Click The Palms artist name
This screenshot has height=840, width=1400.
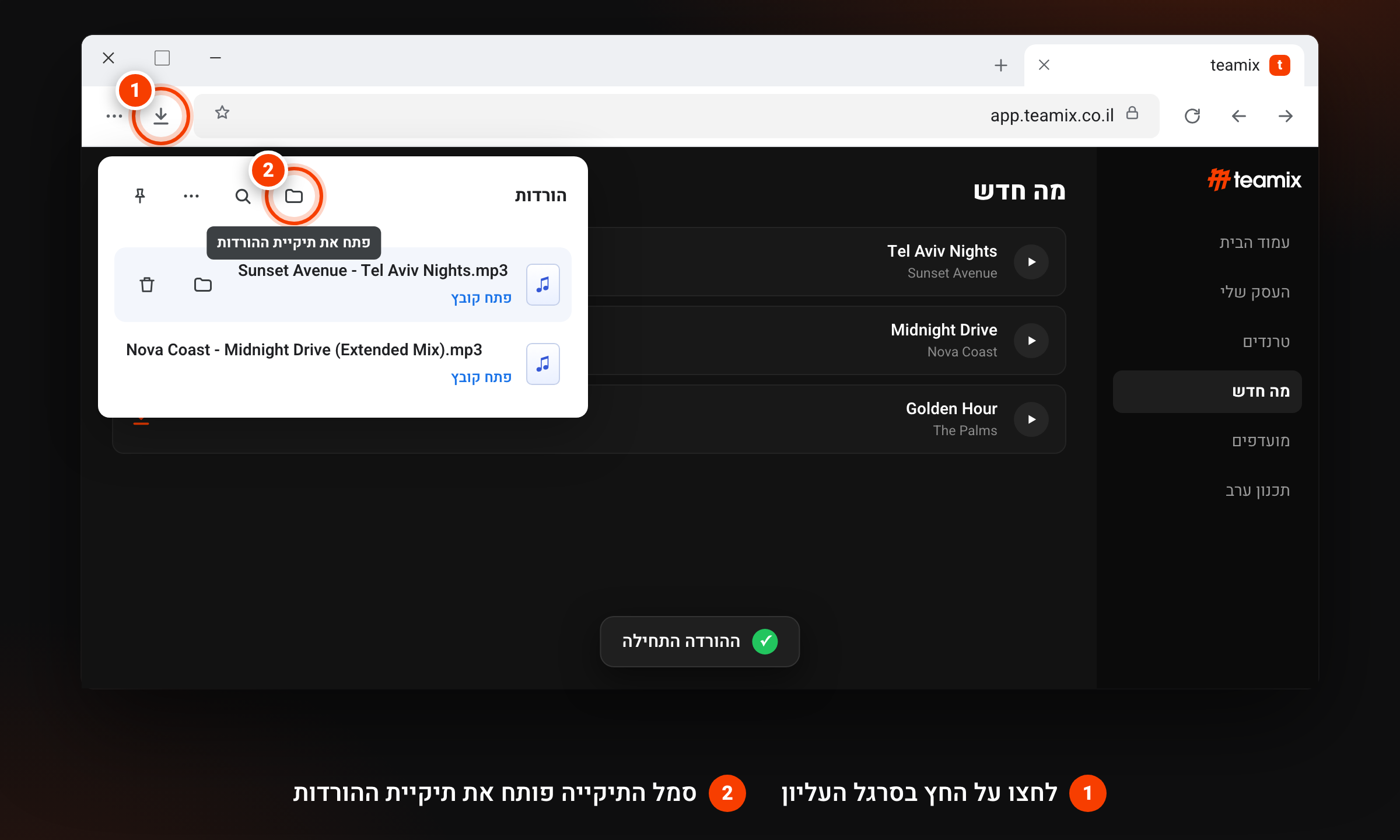965,430
